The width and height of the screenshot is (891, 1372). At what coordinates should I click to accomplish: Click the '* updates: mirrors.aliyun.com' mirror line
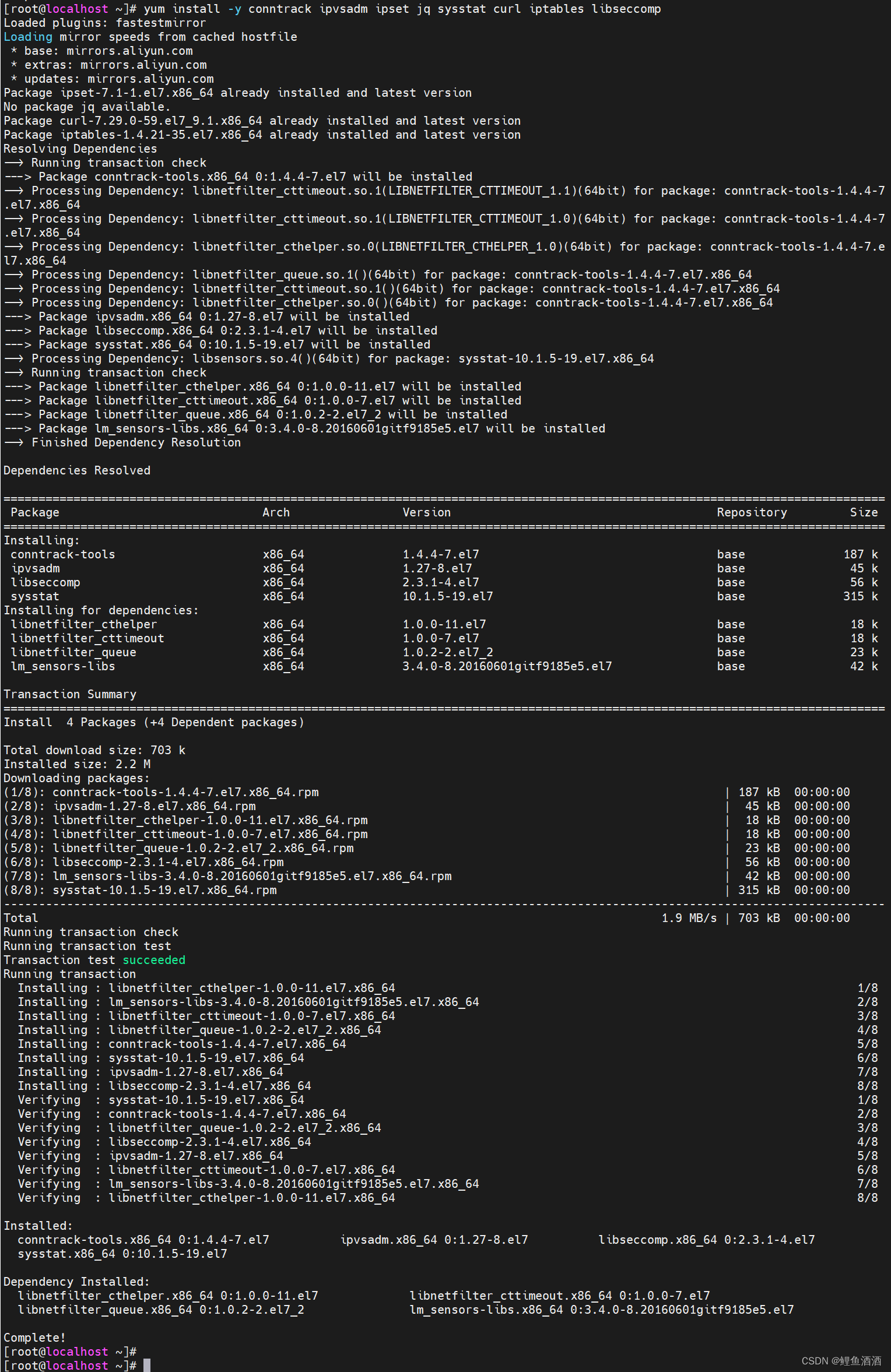click(x=112, y=79)
